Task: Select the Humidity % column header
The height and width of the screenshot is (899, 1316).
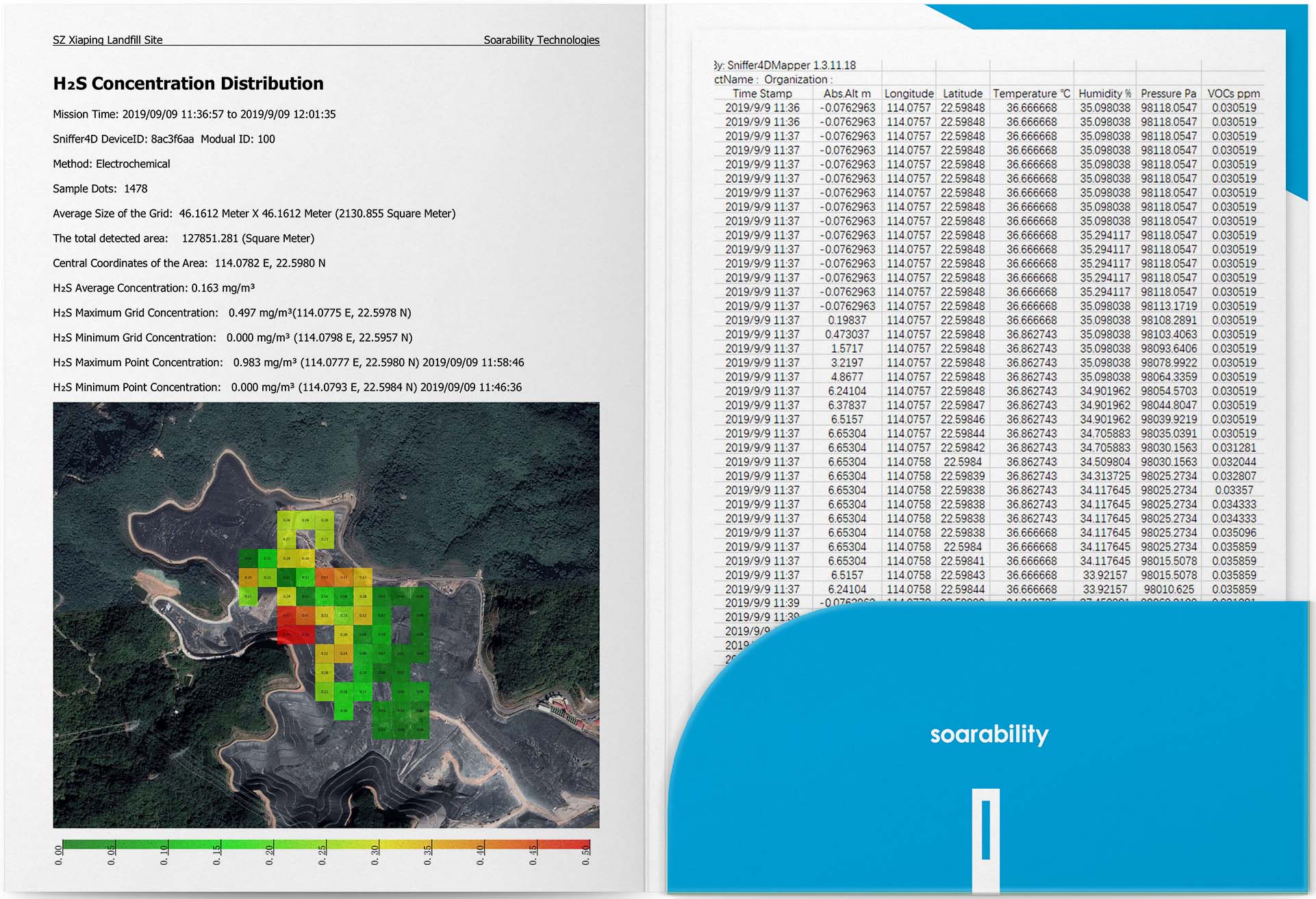Action: click(x=1105, y=94)
